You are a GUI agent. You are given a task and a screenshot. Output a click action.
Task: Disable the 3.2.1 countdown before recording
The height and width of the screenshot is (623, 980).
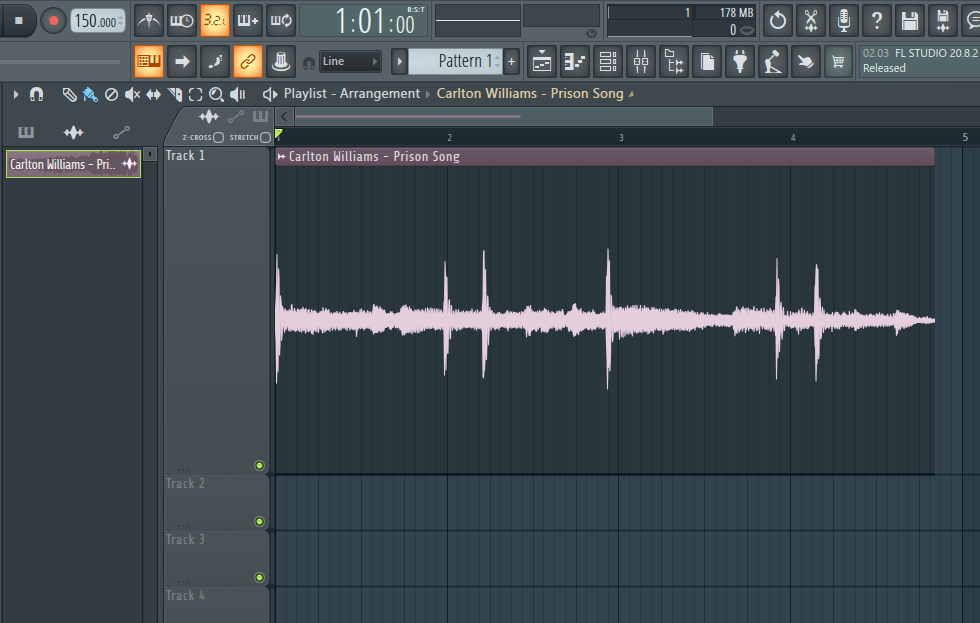214,21
